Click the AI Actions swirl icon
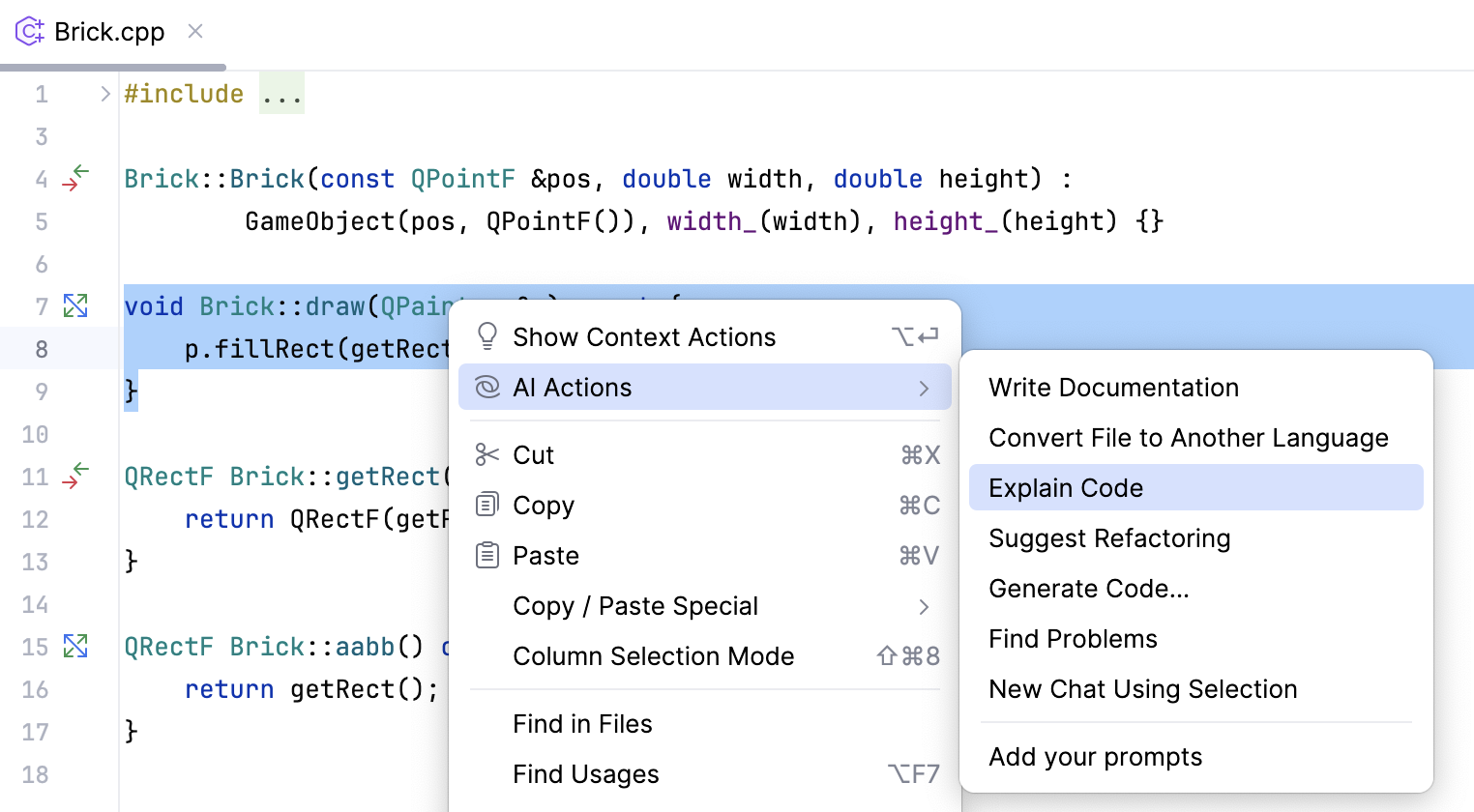 coord(487,387)
